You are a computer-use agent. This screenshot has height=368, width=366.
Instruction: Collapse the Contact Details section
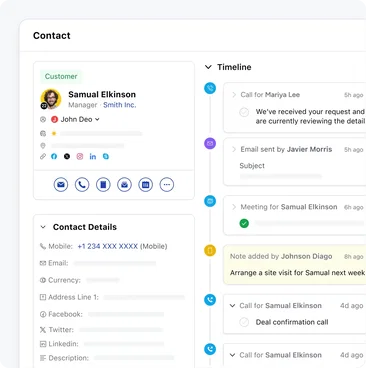pyautogui.click(x=43, y=227)
